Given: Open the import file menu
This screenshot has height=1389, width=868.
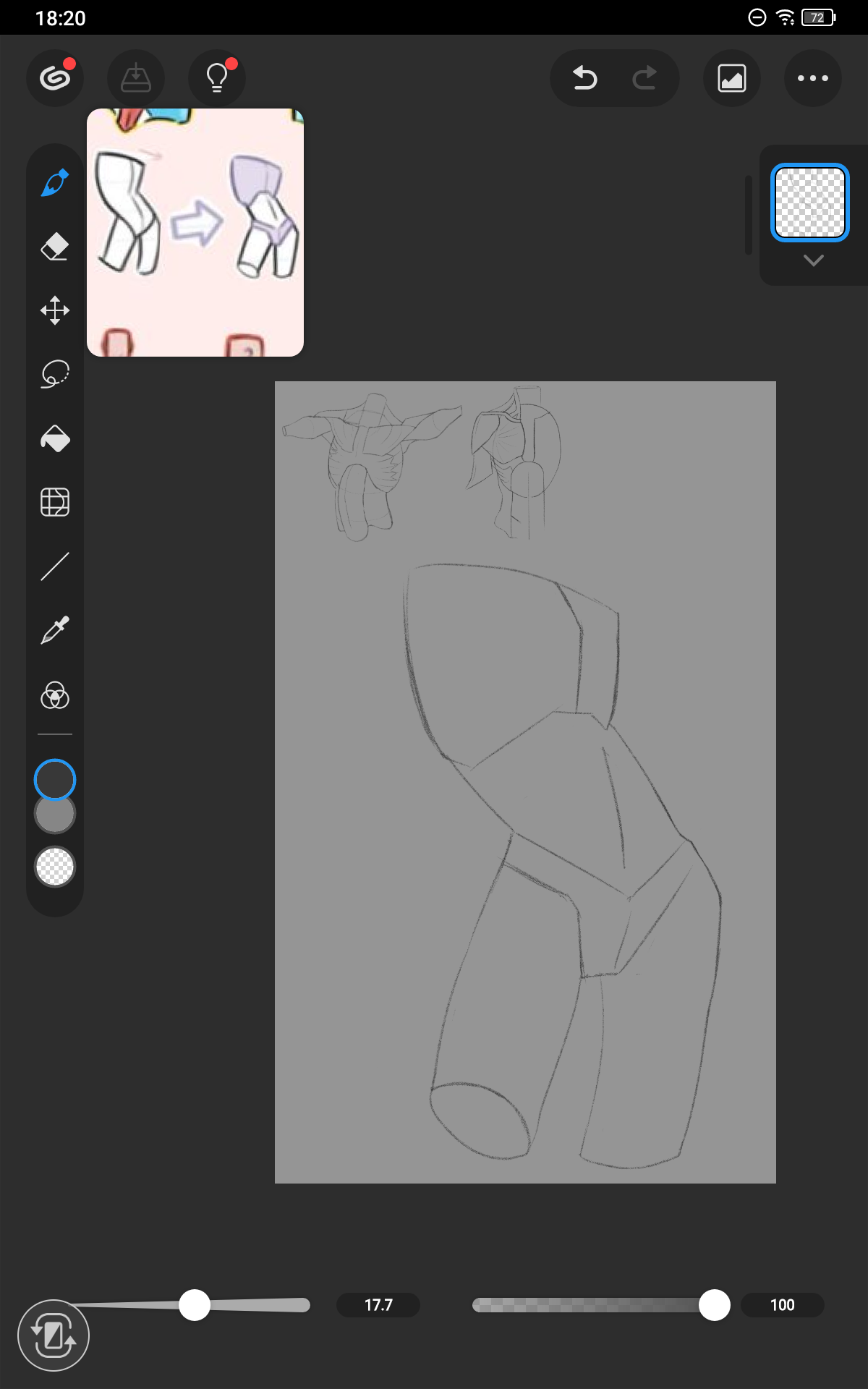Looking at the screenshot, I should coord(136,78).
